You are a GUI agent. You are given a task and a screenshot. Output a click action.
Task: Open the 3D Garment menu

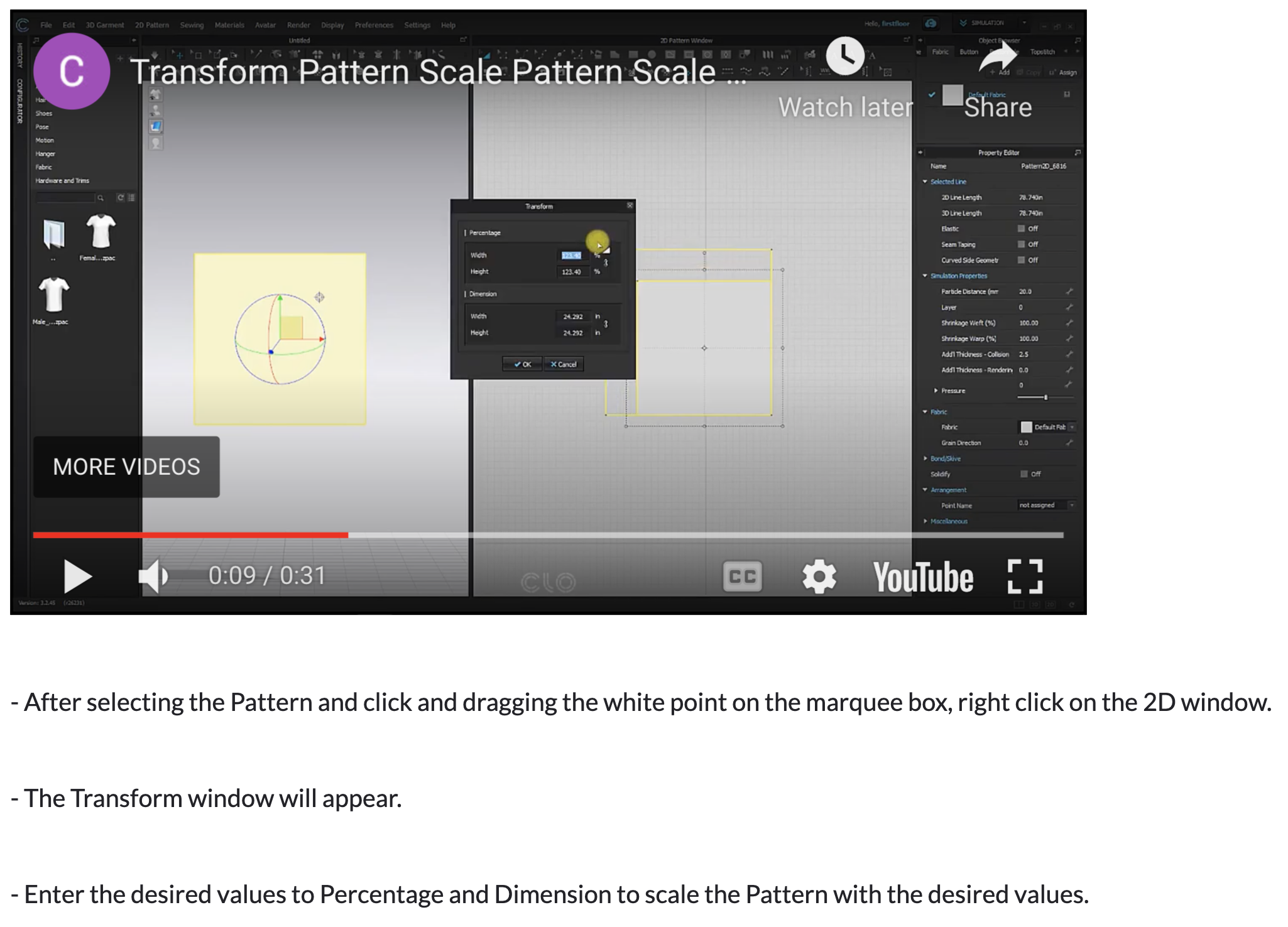coord(105,25)
